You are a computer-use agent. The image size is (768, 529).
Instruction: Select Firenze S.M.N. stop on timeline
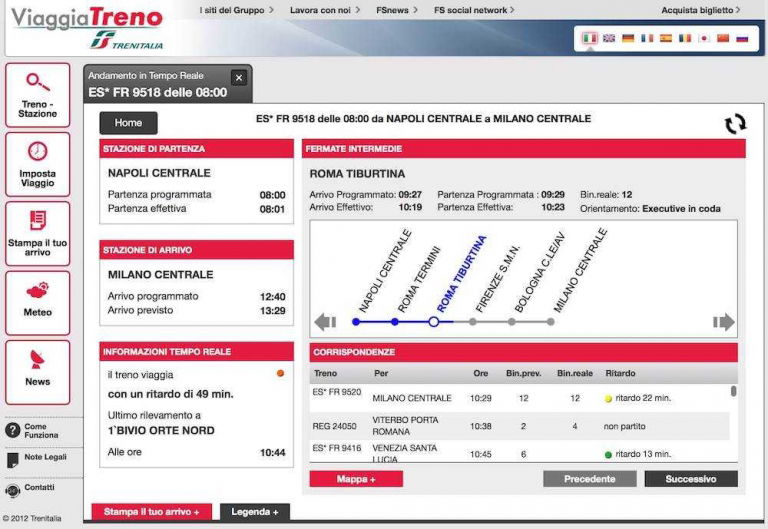[x=473, y=322]
